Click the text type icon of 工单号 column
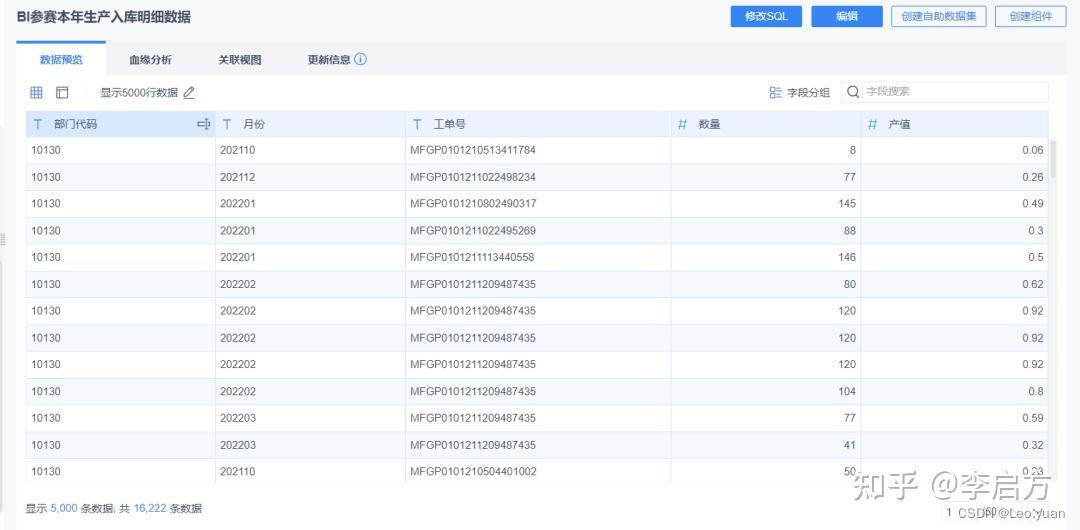 tap(417, 125)
